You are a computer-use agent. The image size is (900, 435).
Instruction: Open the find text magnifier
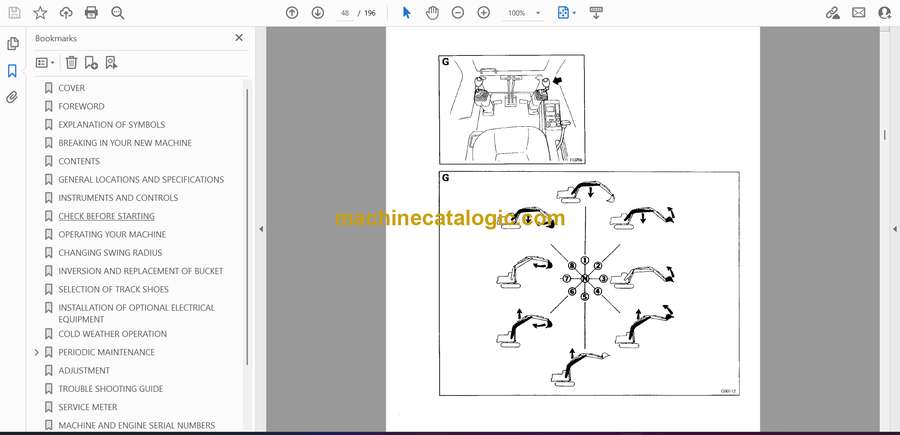click(118, 13)
